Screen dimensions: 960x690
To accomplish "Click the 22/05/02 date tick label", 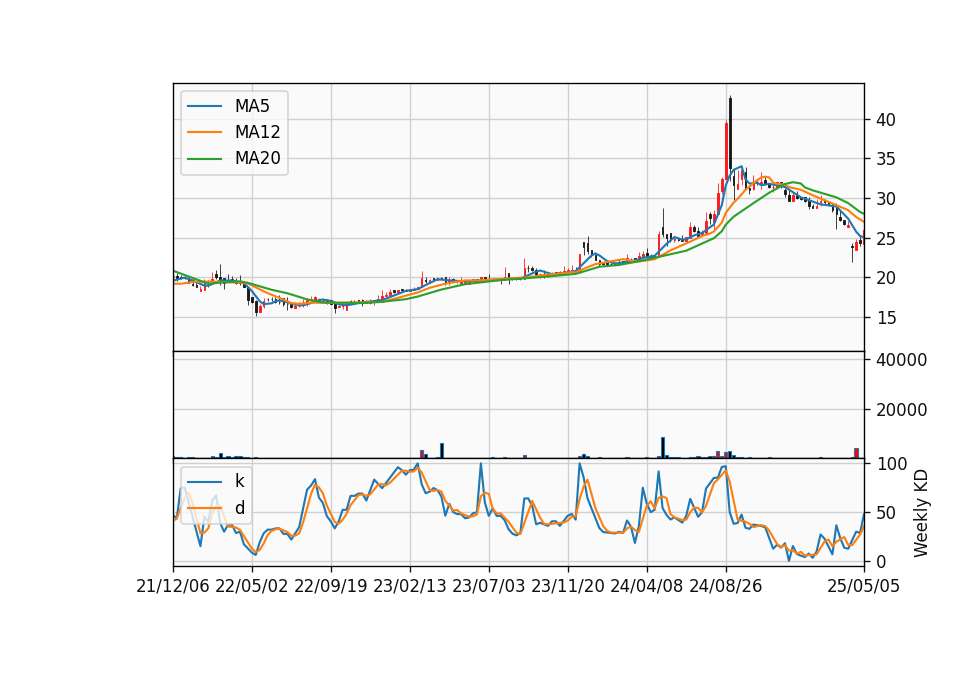I will click(252, 586).
